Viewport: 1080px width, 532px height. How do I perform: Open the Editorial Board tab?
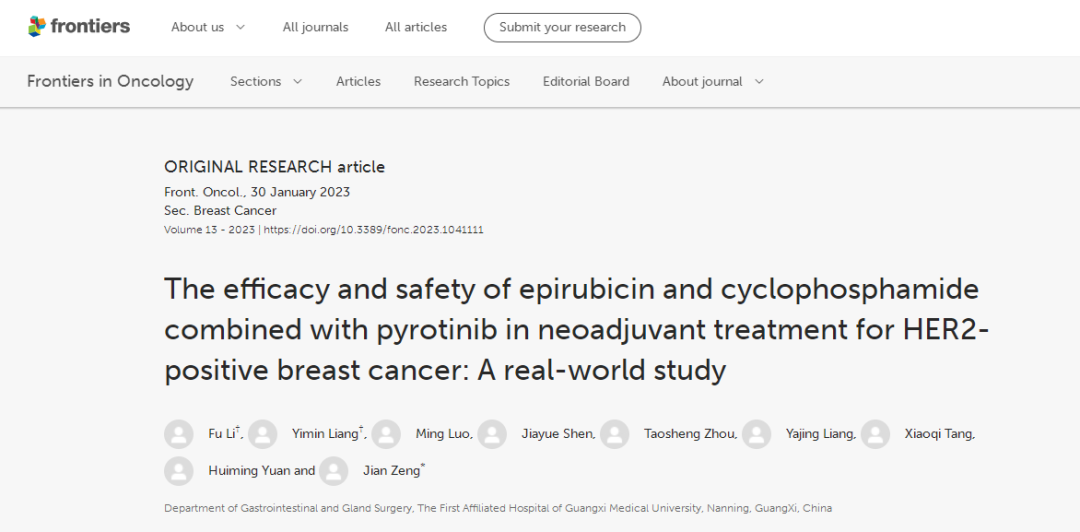pyautogui.click(x=586, y=81)
